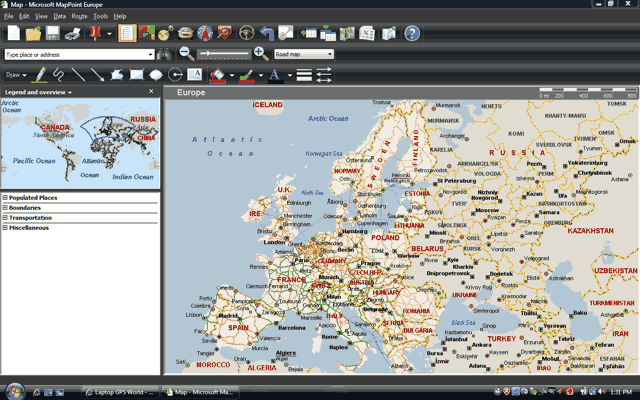Open the GPS compass tool
The height and width of the screenshot is (400, 640).
pyautogui.click(x=205, y=33)
